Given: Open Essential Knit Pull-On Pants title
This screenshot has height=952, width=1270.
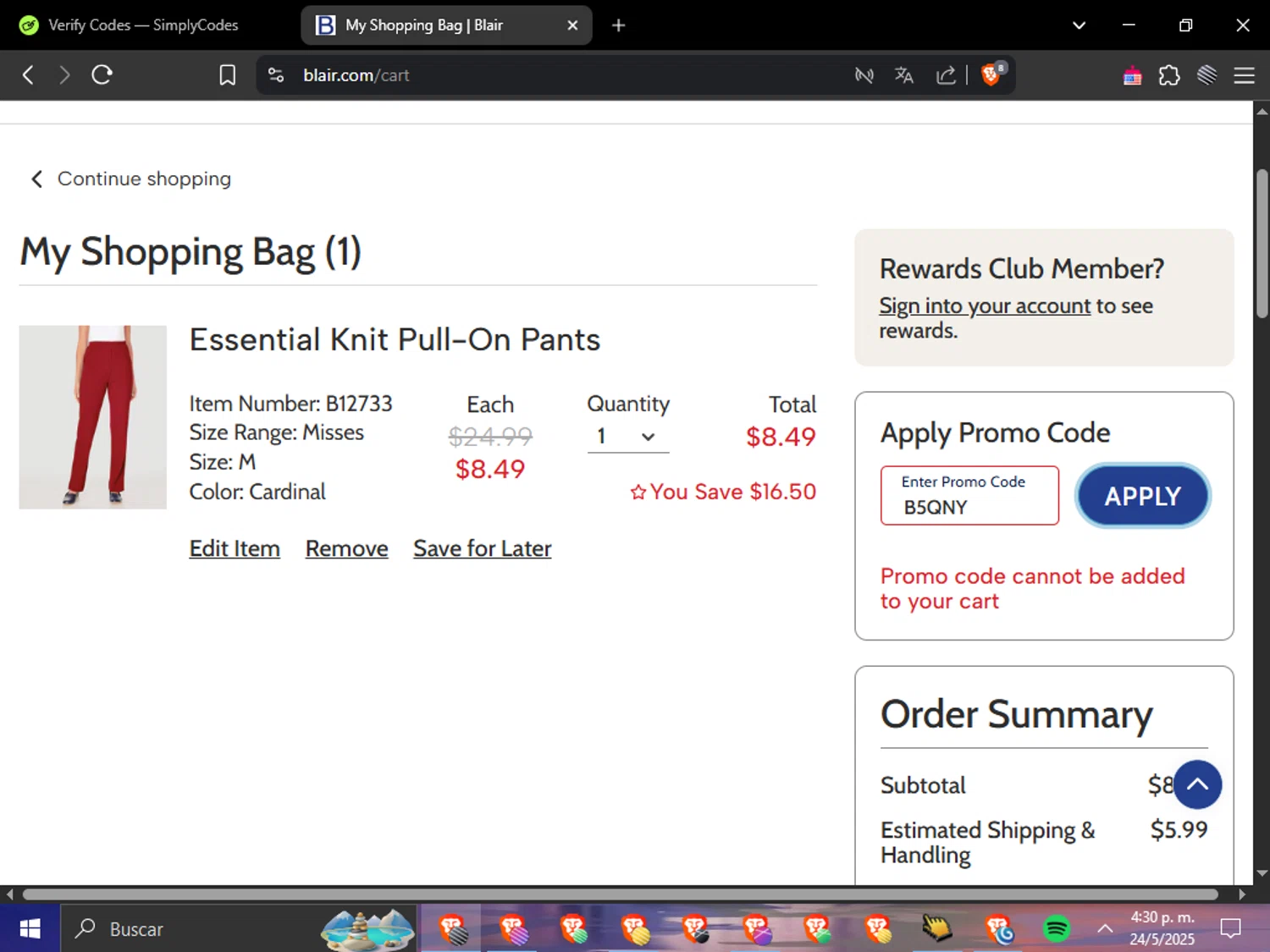Looking at the screenshot, I should [x=395, y=339].
